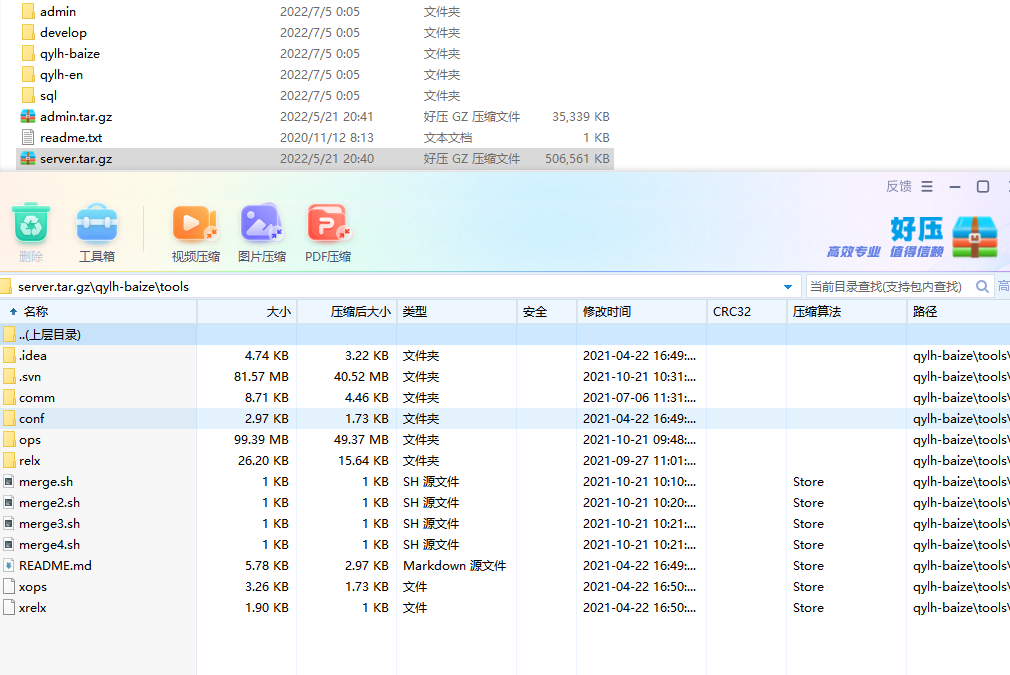The height and width of the screenshot is (675, 1010).
Task: Open the PDF压缩 tool
Action: click(328, 226)
